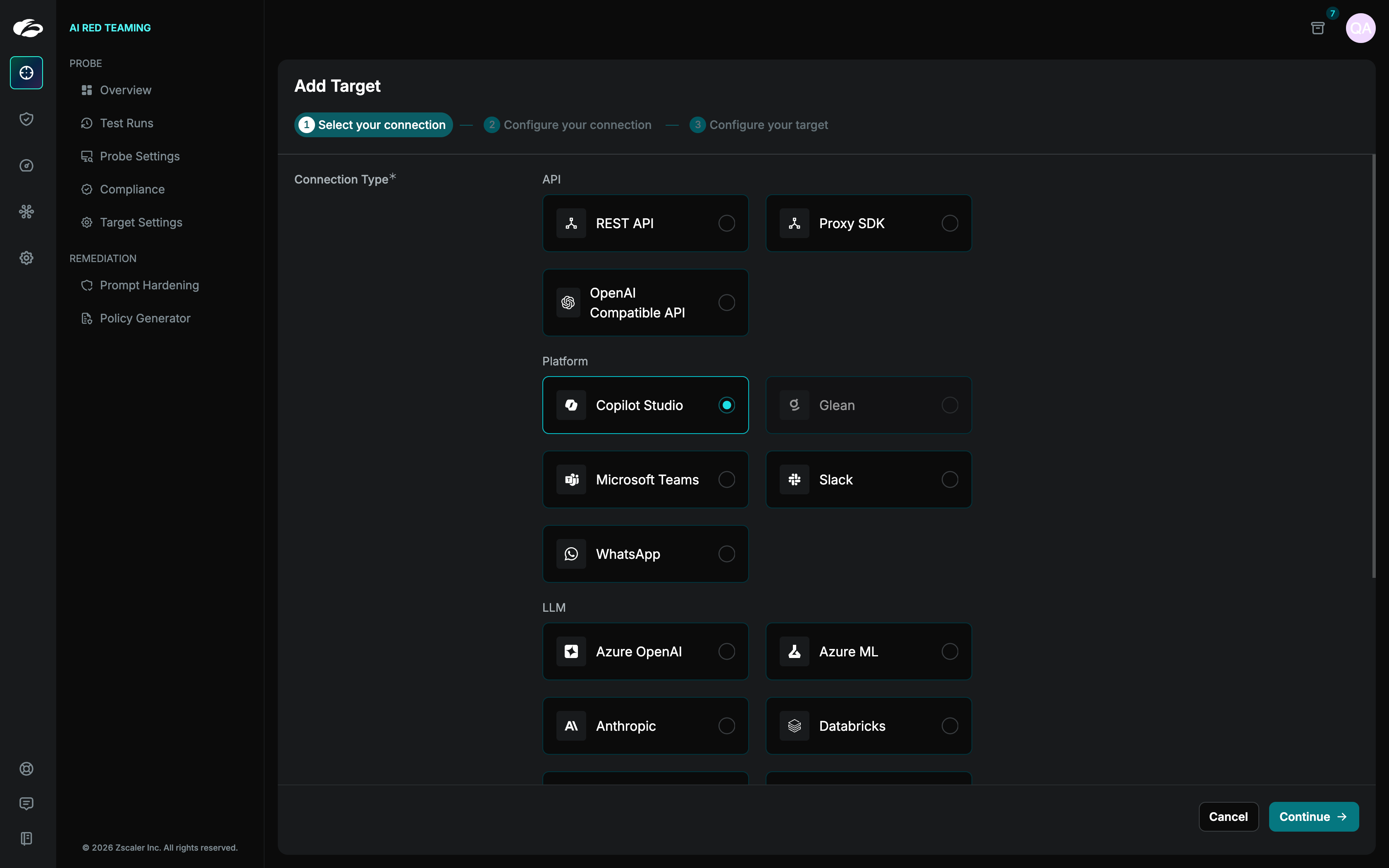Click the settings gear in left rail
Screen dimensions: 1389x868
(26, 258)
